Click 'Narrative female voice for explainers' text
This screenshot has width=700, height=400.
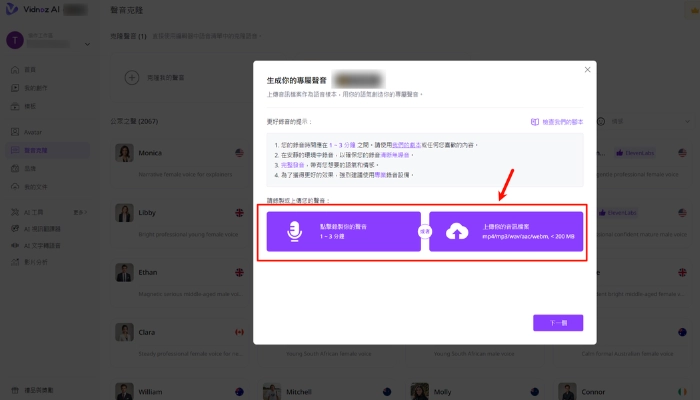coord(185,175)
